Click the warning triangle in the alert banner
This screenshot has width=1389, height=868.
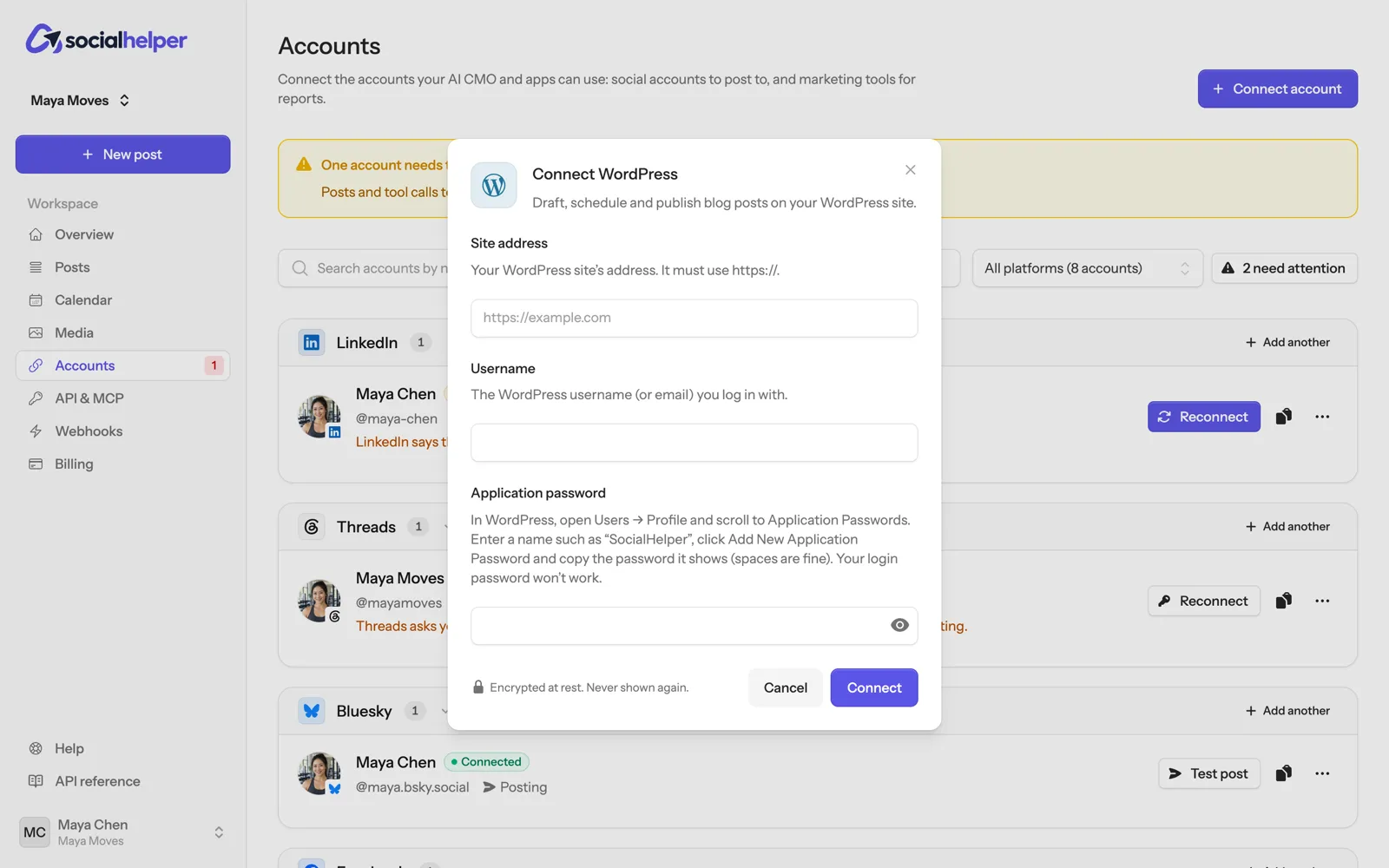pyautogui.click(x=304, y=164)
